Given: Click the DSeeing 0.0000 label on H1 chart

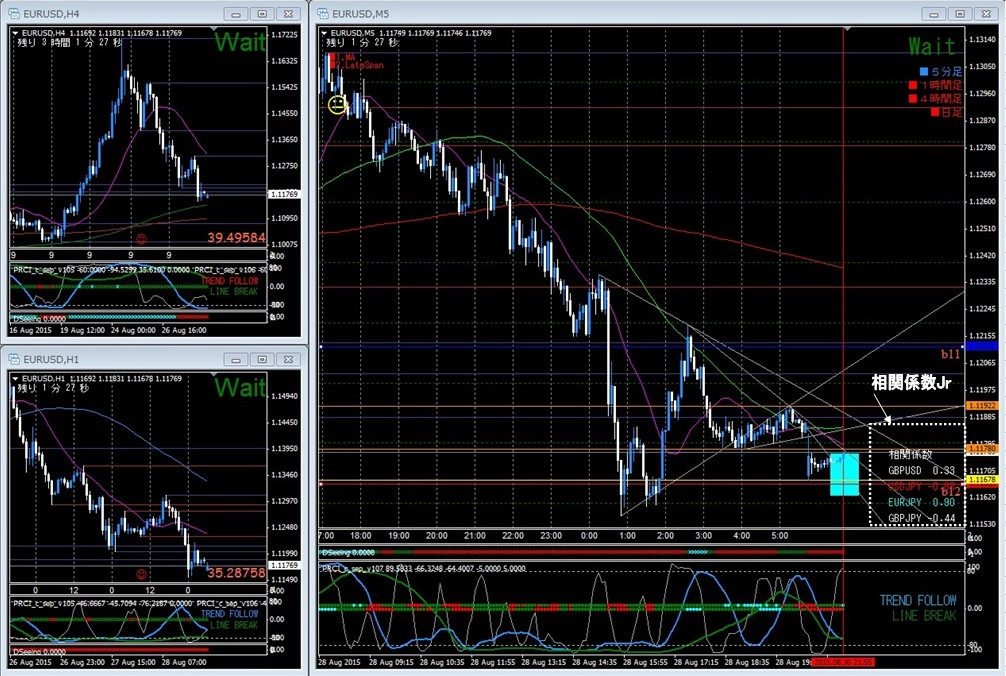Looking at the screenshot, I should (38, 651).
